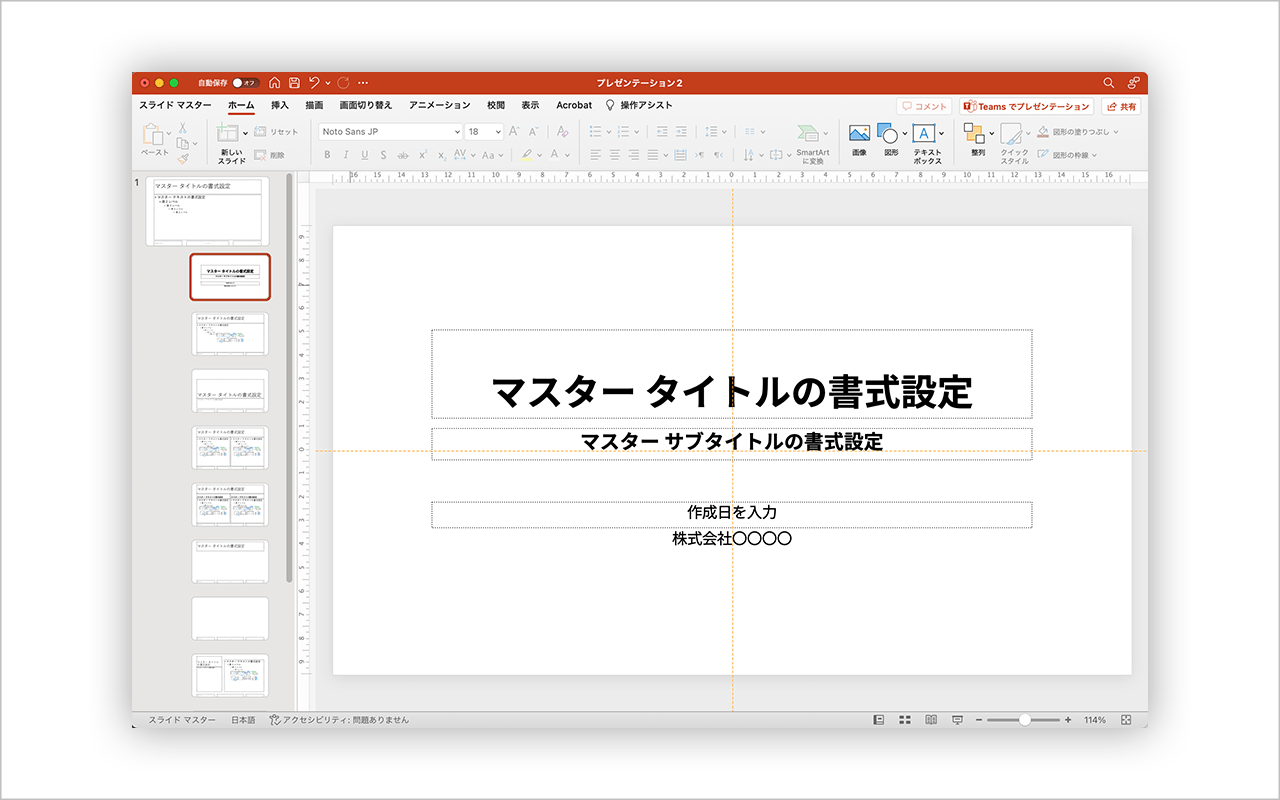The width and height of the screenshot is (1280, 800).
Task: Click the 共有 share button
Action: [x=1121, y=106]
